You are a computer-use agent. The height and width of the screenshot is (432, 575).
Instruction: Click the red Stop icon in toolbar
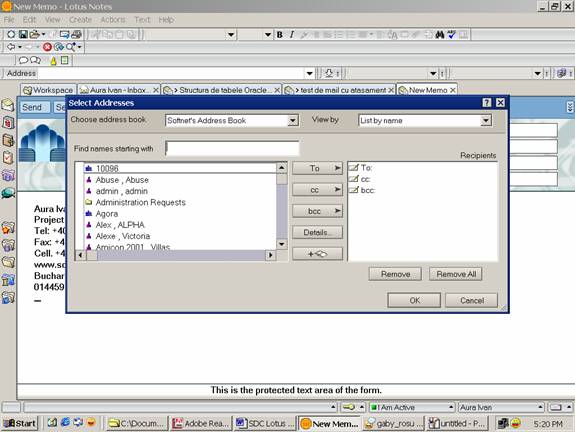pos(47,47)
